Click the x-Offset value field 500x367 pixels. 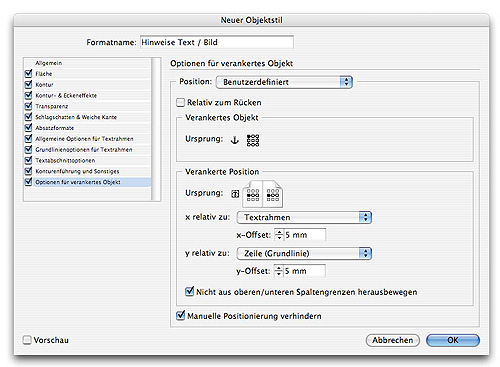[x=305, y=235]
